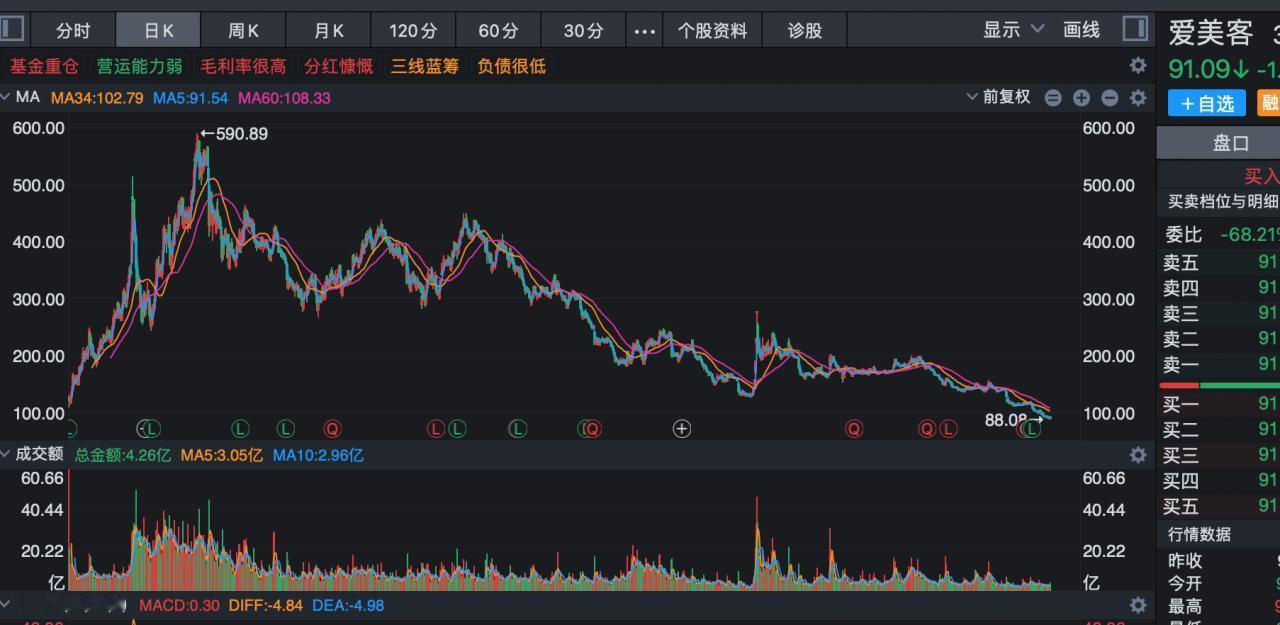This screenshot has width=1280, height=625.
Task: Click the 基金重仓 tag
Action: click(x=44, y=66)
